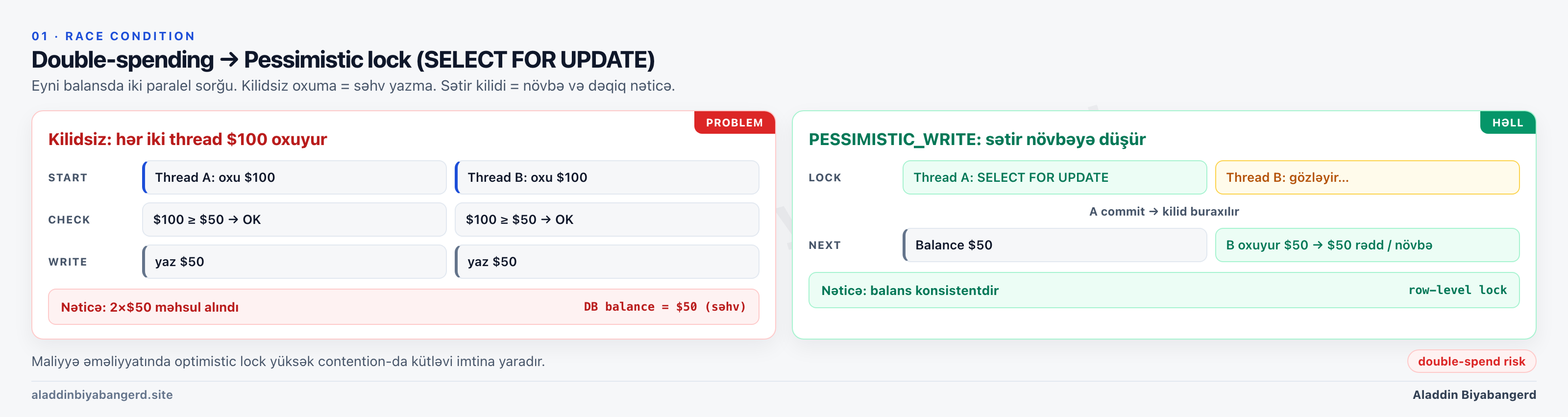The width and height of the screenshot is (1568, 417).
Task: Click the '01 · RACE CONDITION' section label
Action: [113, 36]
